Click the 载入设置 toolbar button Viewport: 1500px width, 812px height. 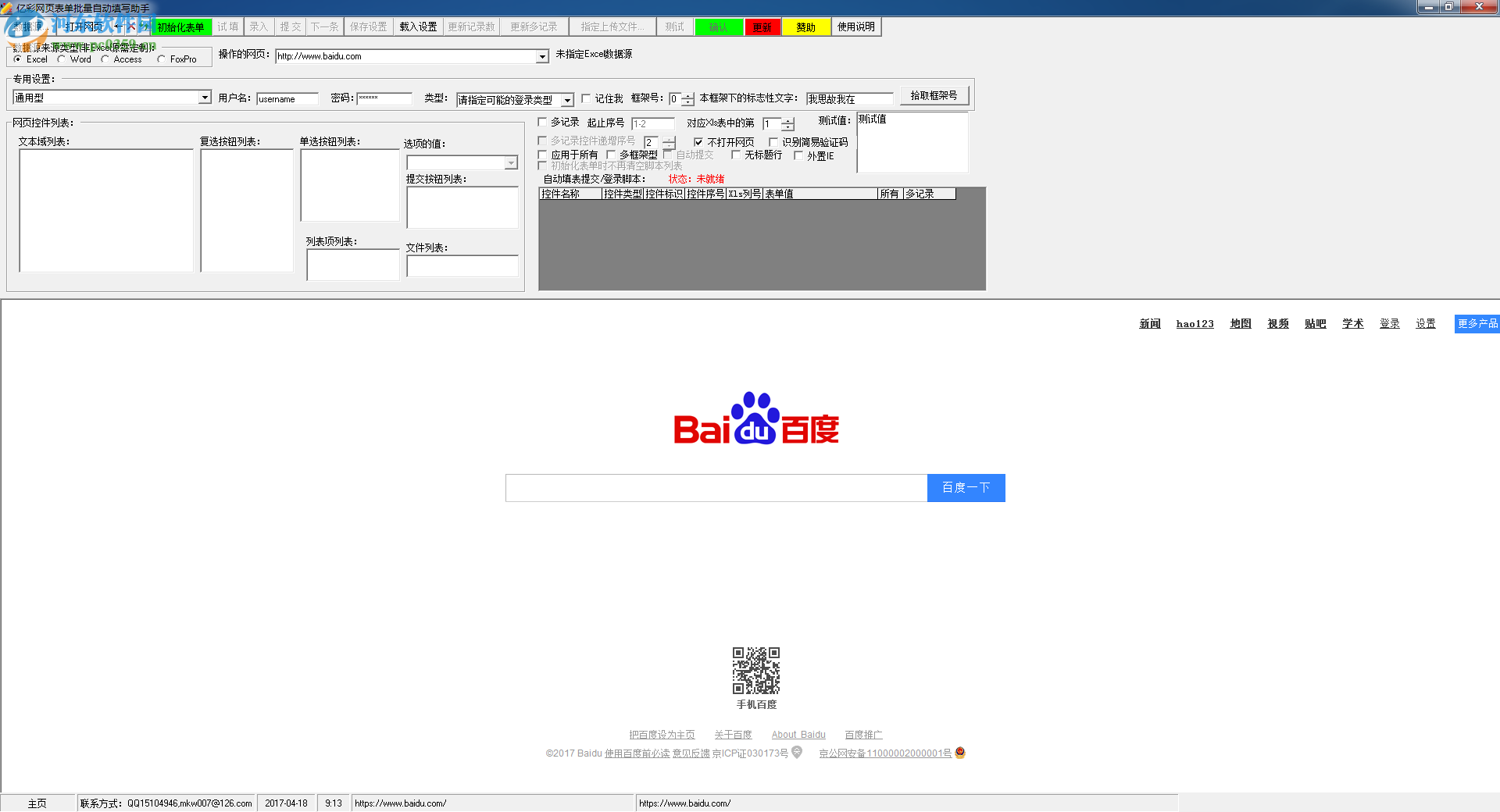(418, 27)
